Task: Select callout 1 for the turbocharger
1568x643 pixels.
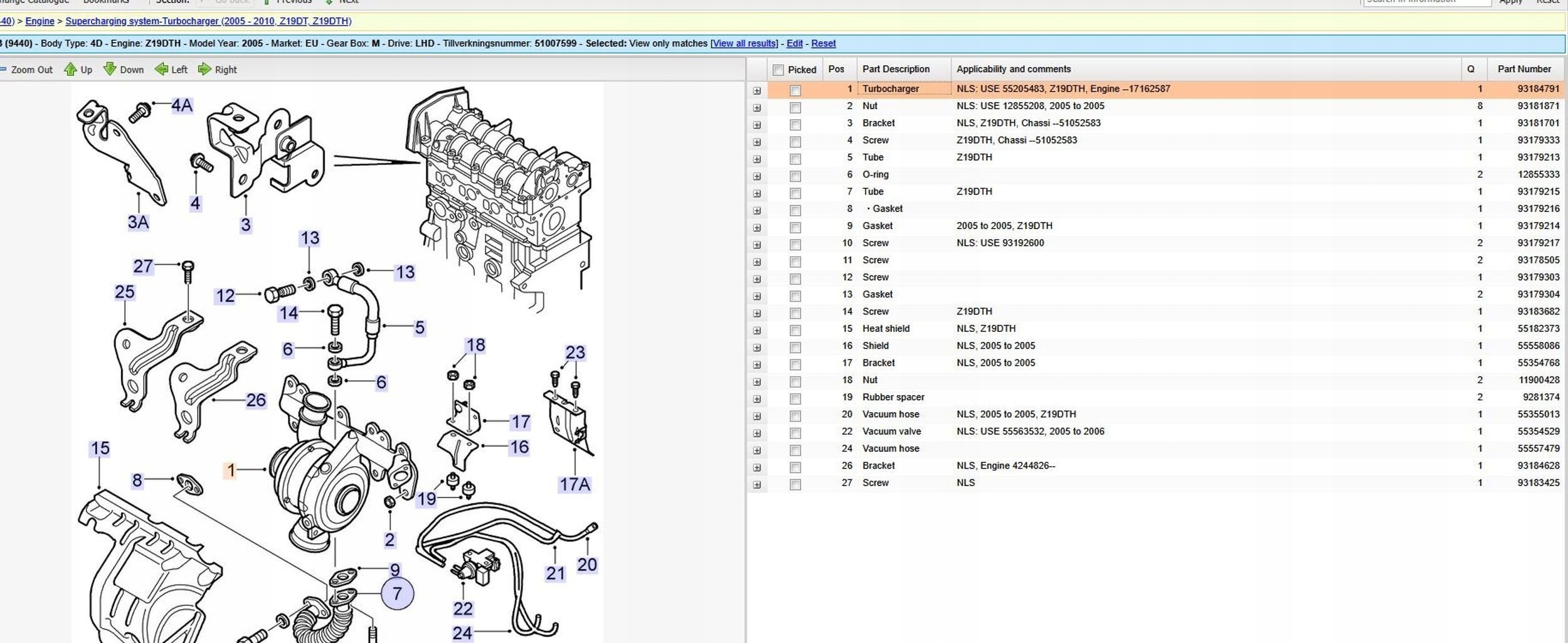Action: click(x=231, y=470)
